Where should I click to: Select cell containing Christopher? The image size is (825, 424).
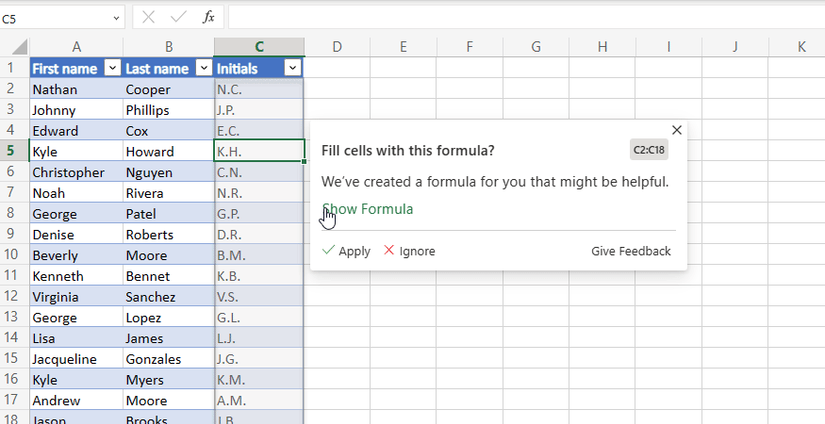(76, 172)
